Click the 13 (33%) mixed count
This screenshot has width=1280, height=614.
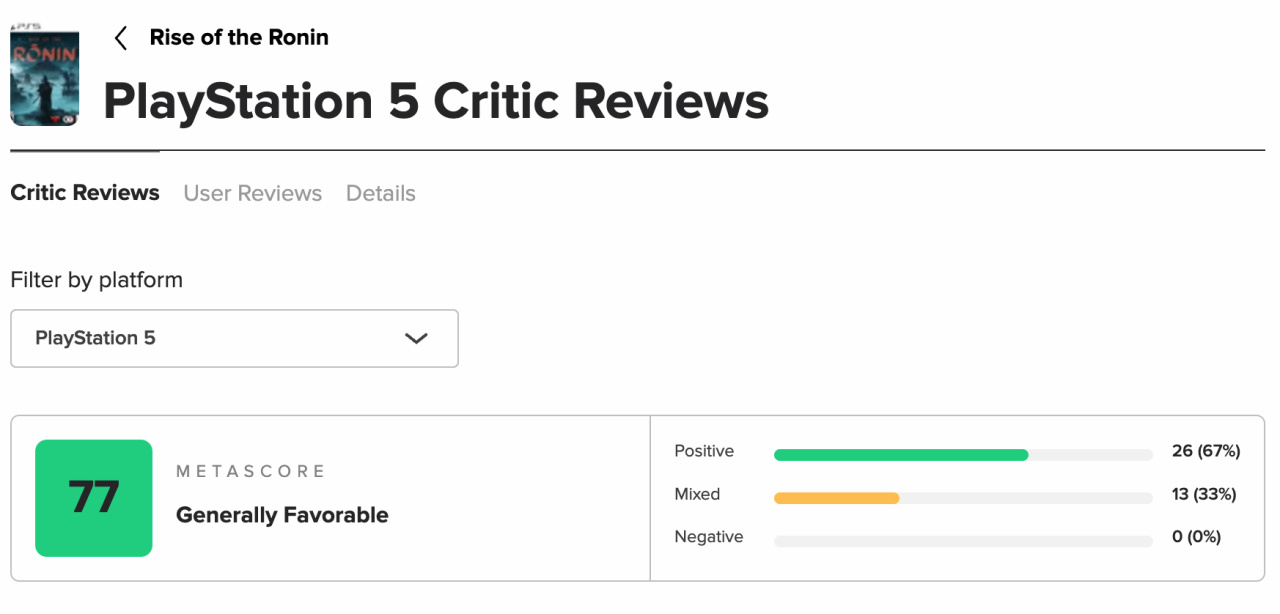click(x=1204, y=494)
